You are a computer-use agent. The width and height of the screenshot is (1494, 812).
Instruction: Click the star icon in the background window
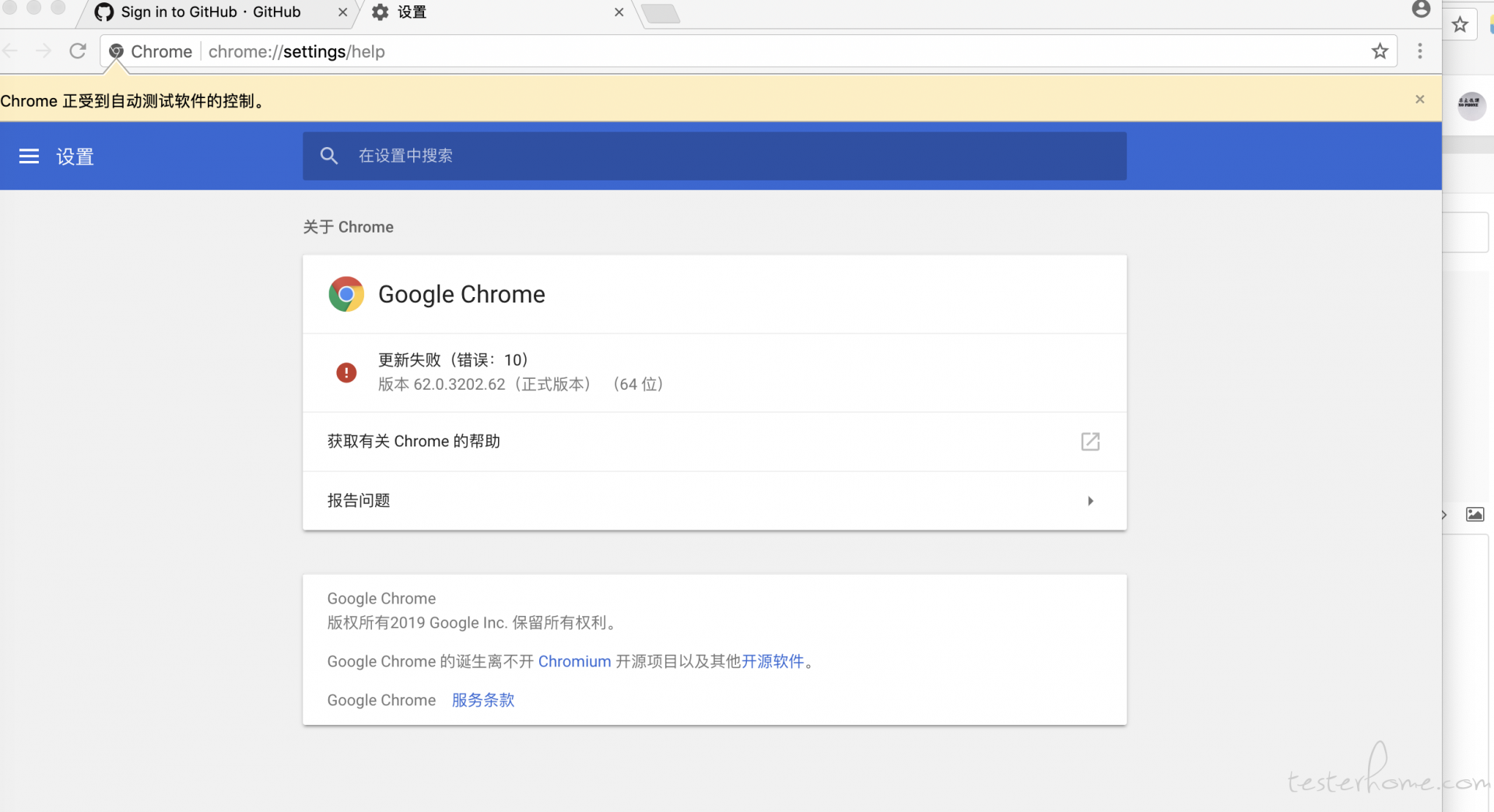(1461, 25)
